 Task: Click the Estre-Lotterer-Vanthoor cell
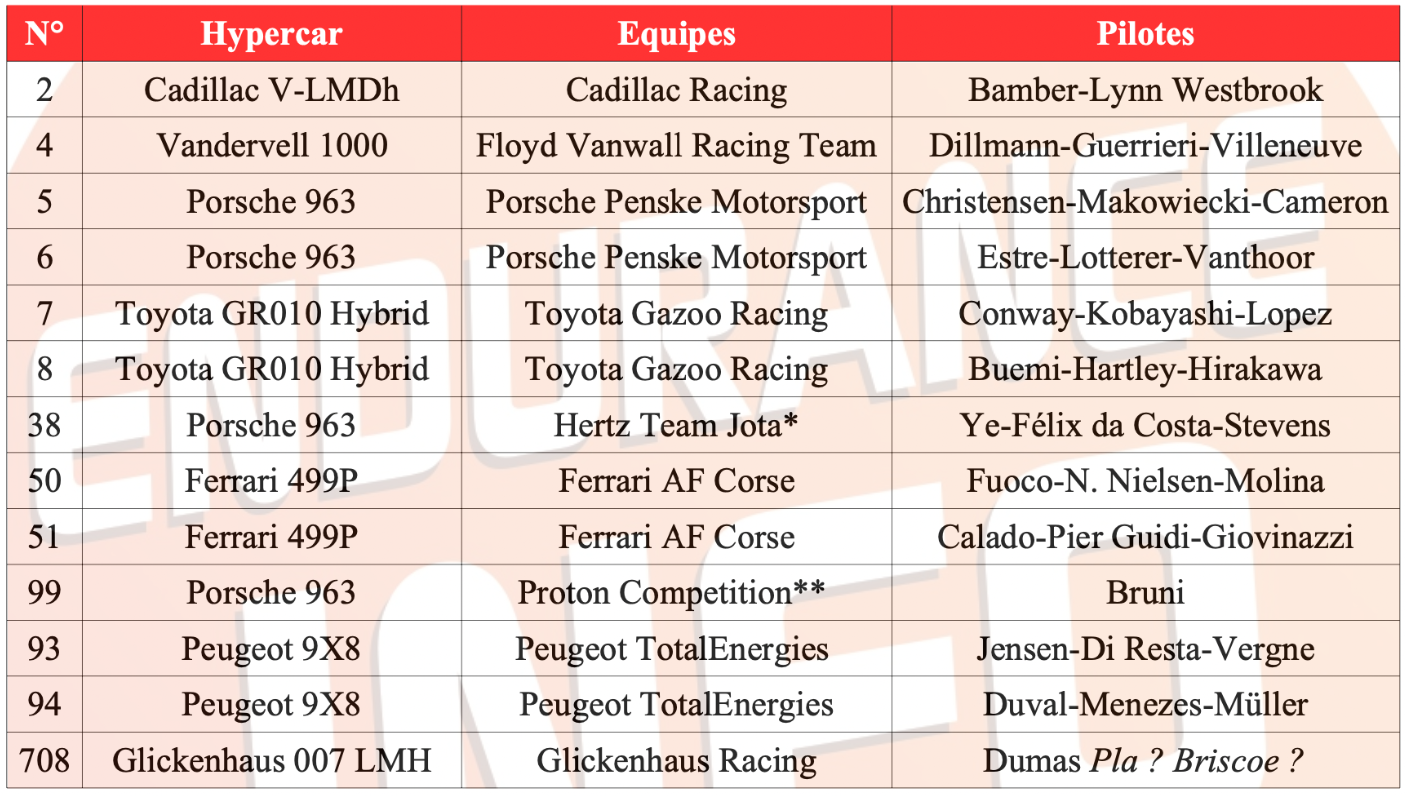(1145, 258)
